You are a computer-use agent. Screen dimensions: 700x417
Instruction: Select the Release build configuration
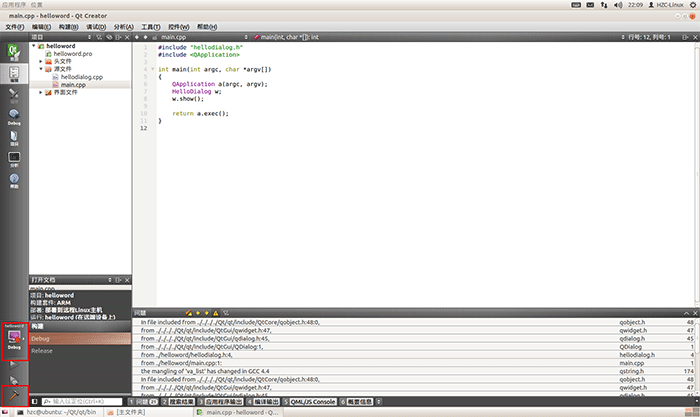(80, 351)
